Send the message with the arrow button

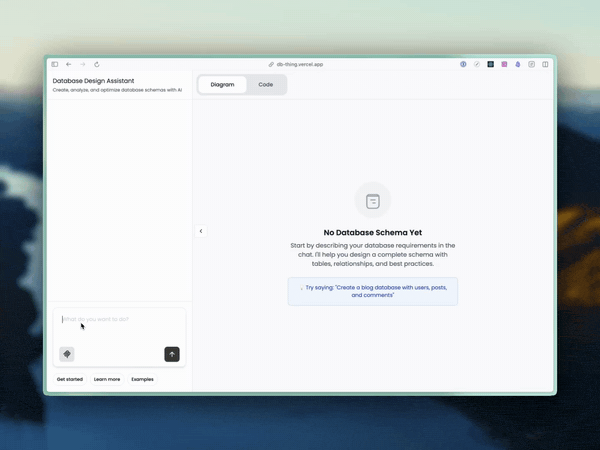[172, 354]
